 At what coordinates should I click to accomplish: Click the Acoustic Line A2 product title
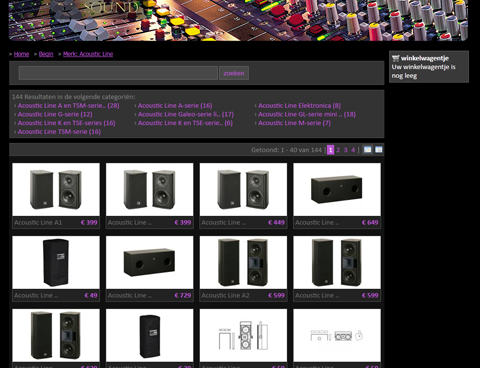point(225,295)
